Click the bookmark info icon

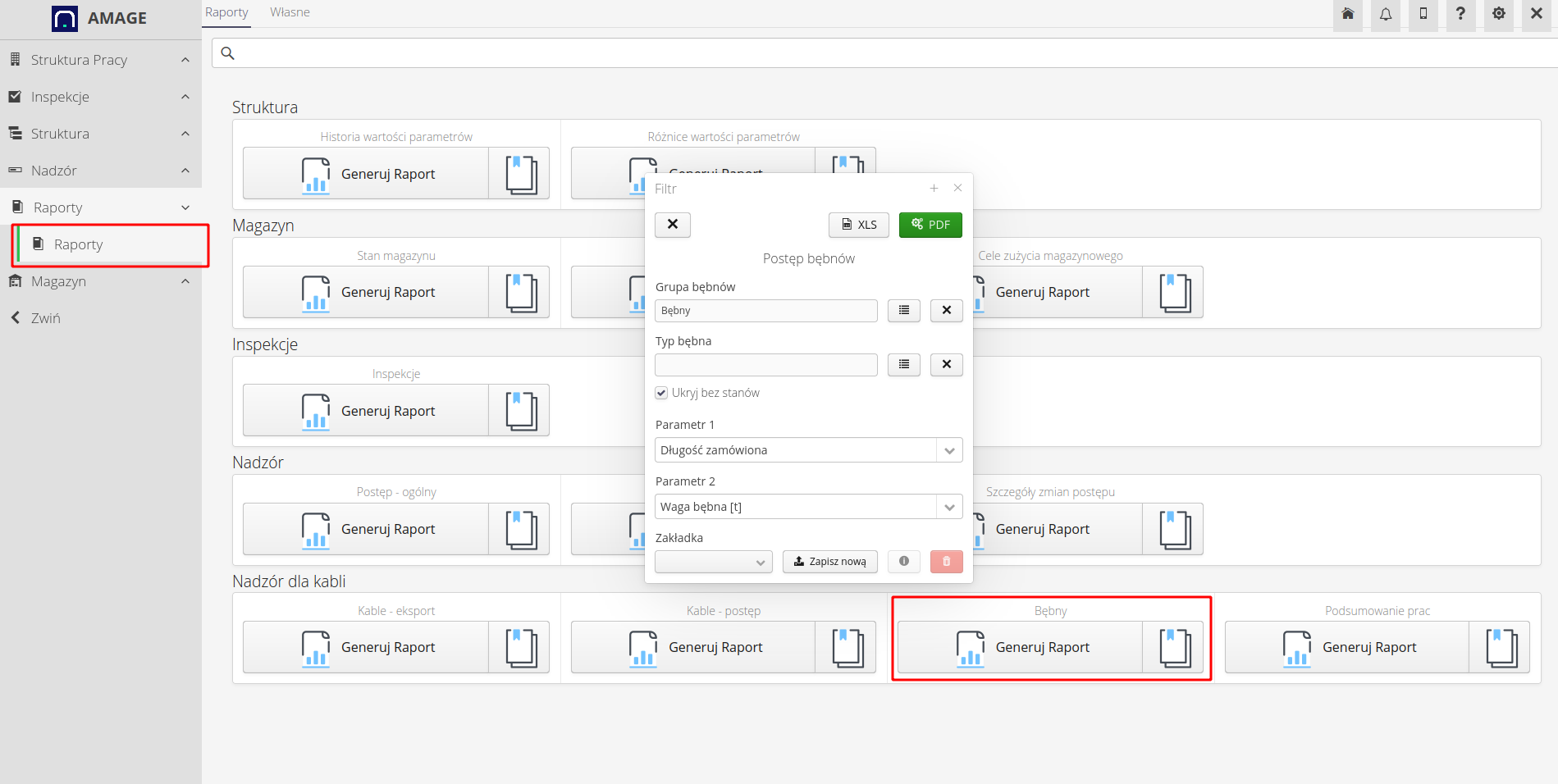point(903,562)
